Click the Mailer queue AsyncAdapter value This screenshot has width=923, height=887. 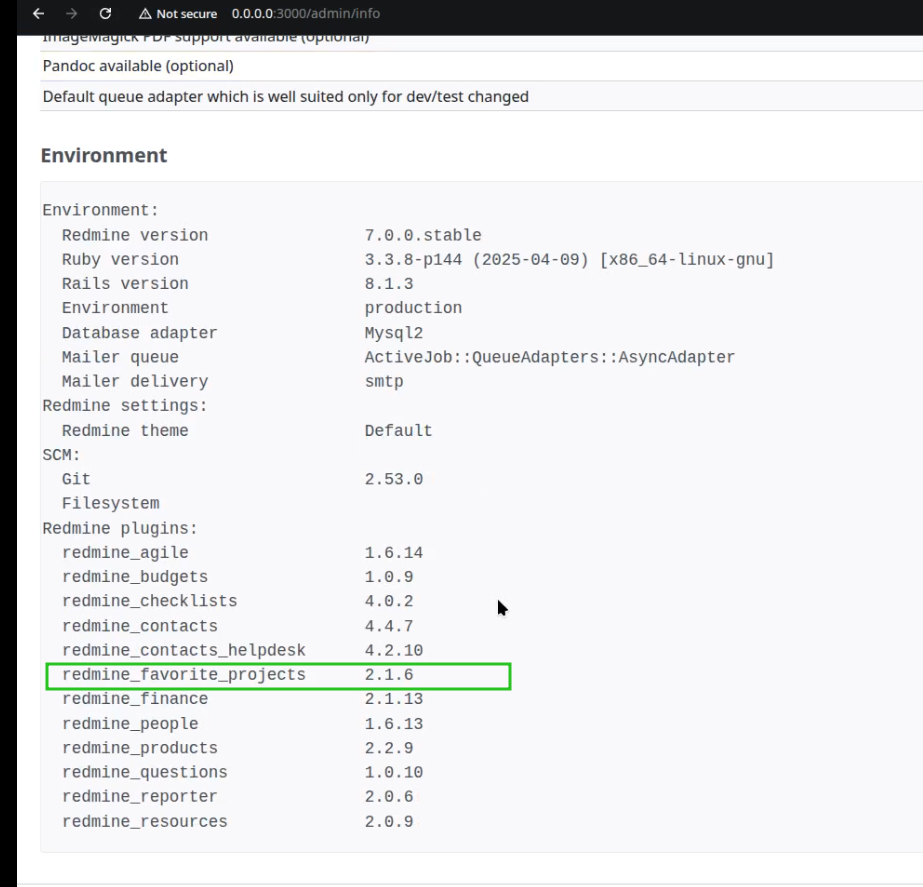pyautogui.click(x=550, y=357)
